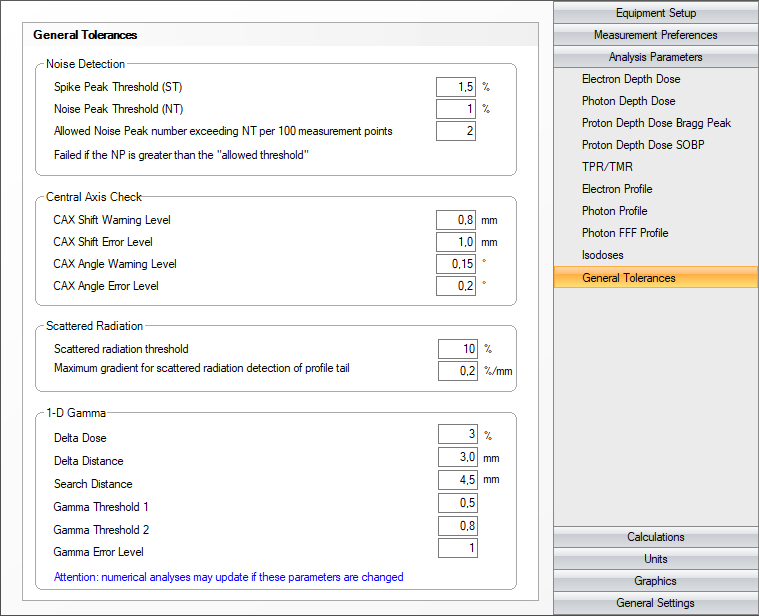The width and height of the screenshot is (759, 616).
Task: Edit the CAX Shift Warning Level field
Action: coord(455,220)
